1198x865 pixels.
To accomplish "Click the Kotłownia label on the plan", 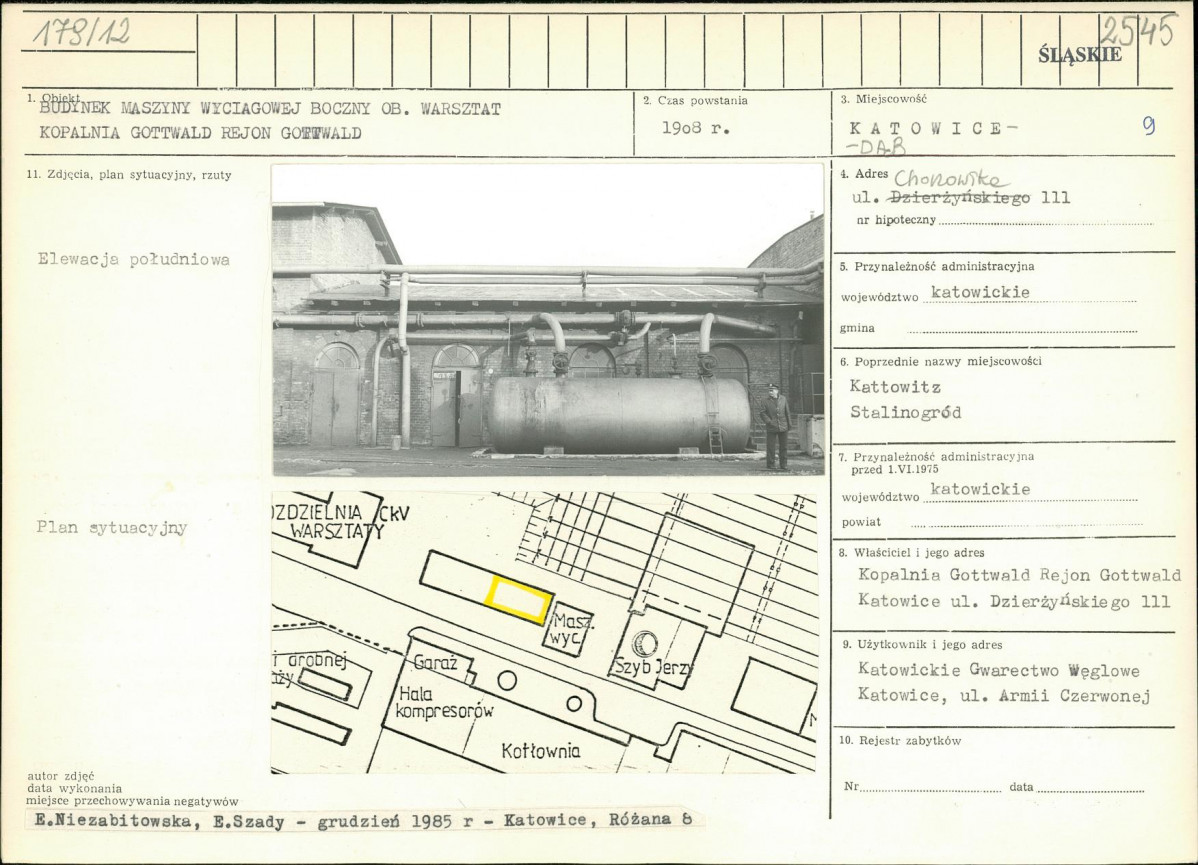I will [540, 751].
